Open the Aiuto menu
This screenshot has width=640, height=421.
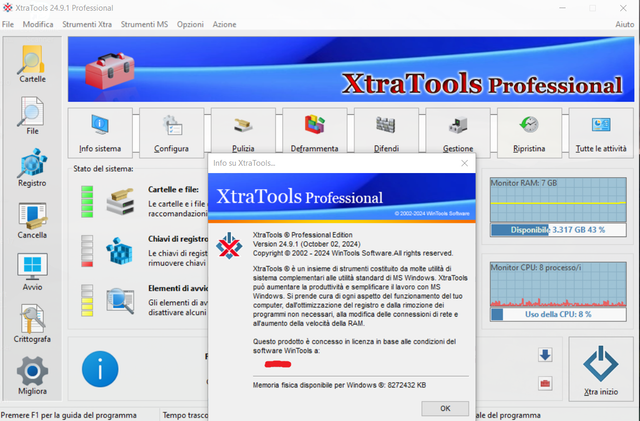coord(624,25)
